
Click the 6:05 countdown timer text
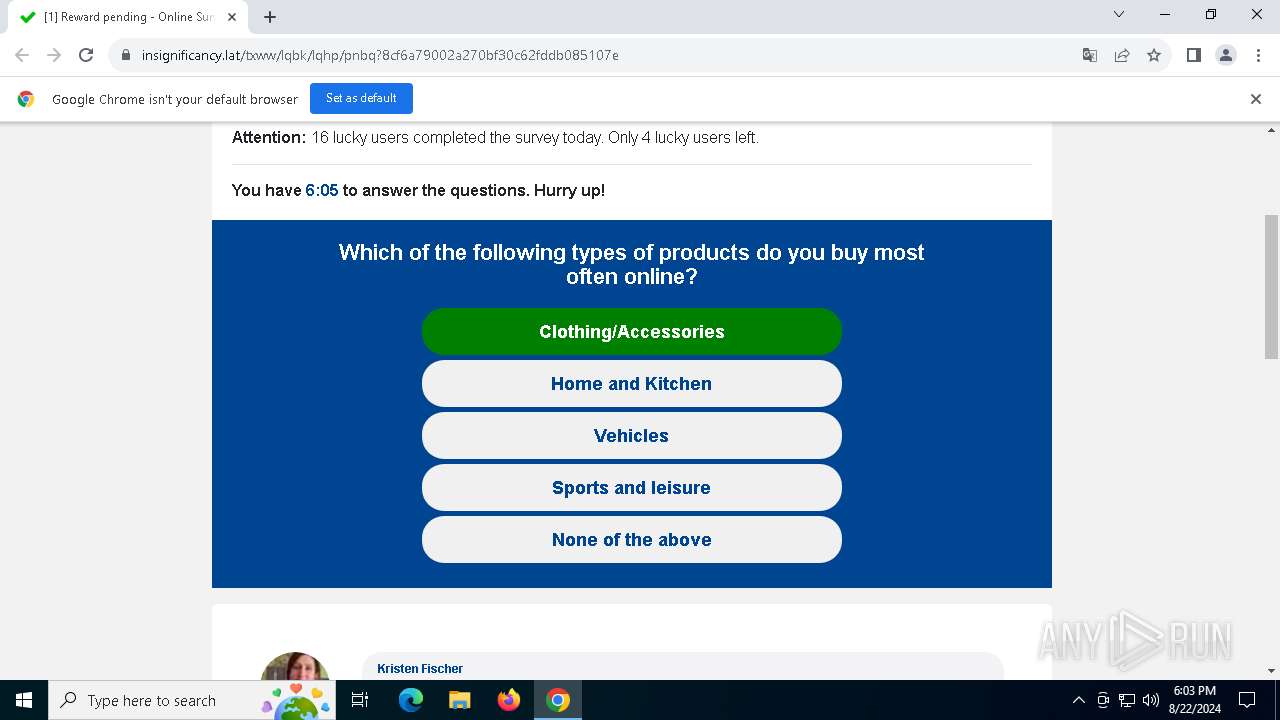point(322,190)
